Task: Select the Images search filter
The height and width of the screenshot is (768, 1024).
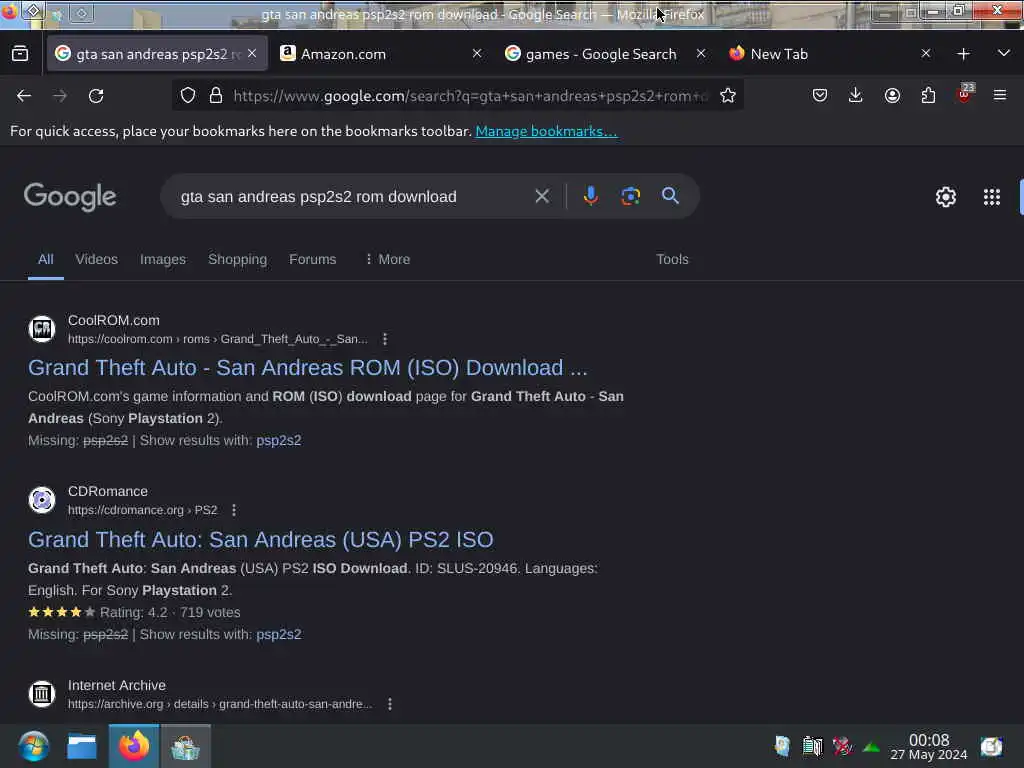Action: pyautogui.click(x=163, y=259)
